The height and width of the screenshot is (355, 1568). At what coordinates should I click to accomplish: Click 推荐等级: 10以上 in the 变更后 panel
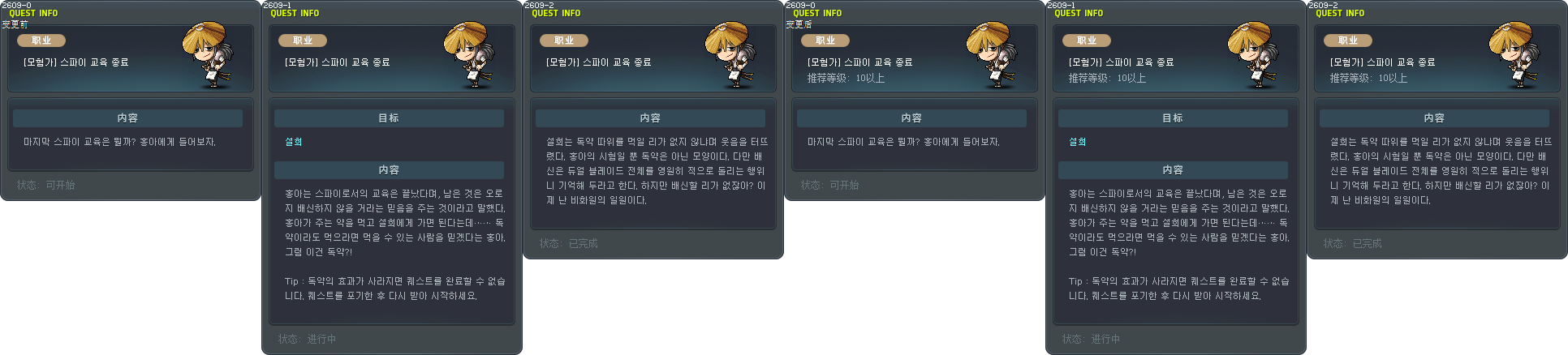coord(846,79)
